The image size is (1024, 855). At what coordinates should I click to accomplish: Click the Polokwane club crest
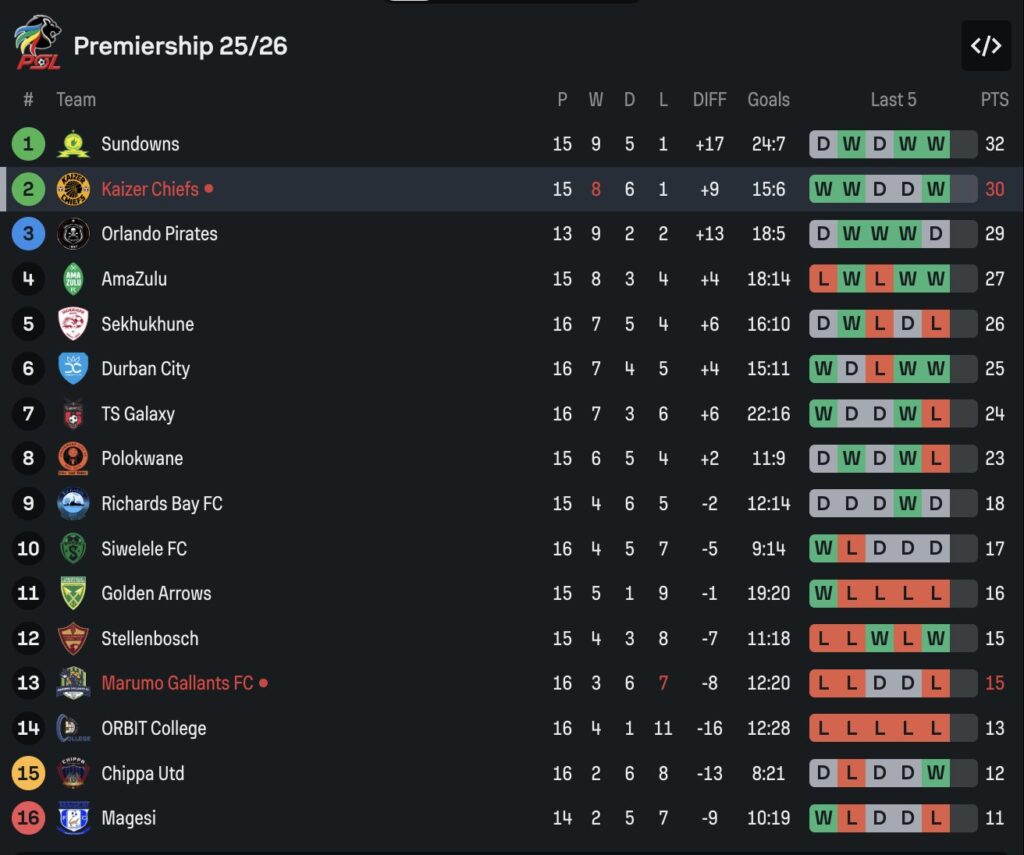[73, 458]
